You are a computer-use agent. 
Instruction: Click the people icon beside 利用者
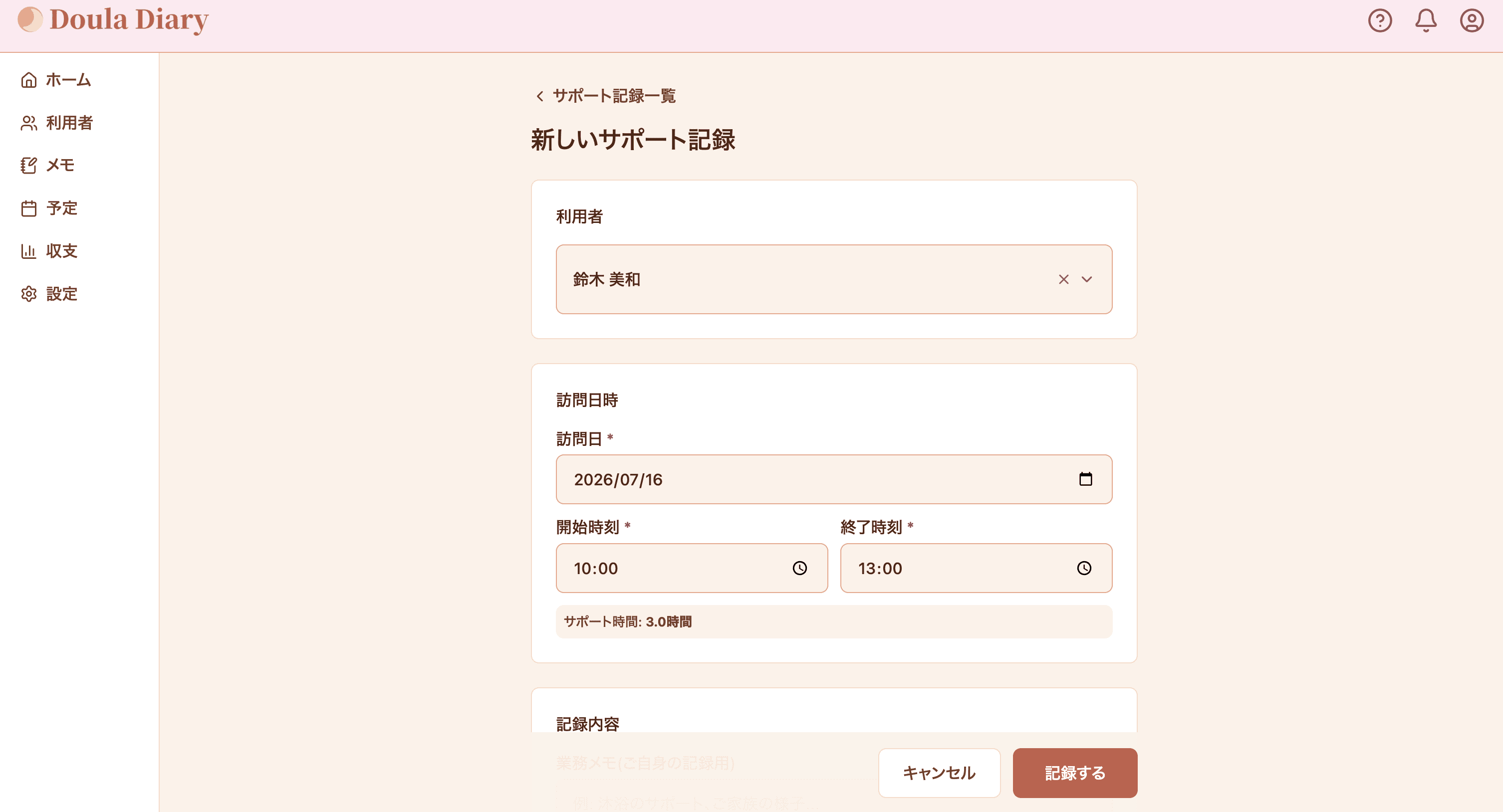[x=28, y=123]
